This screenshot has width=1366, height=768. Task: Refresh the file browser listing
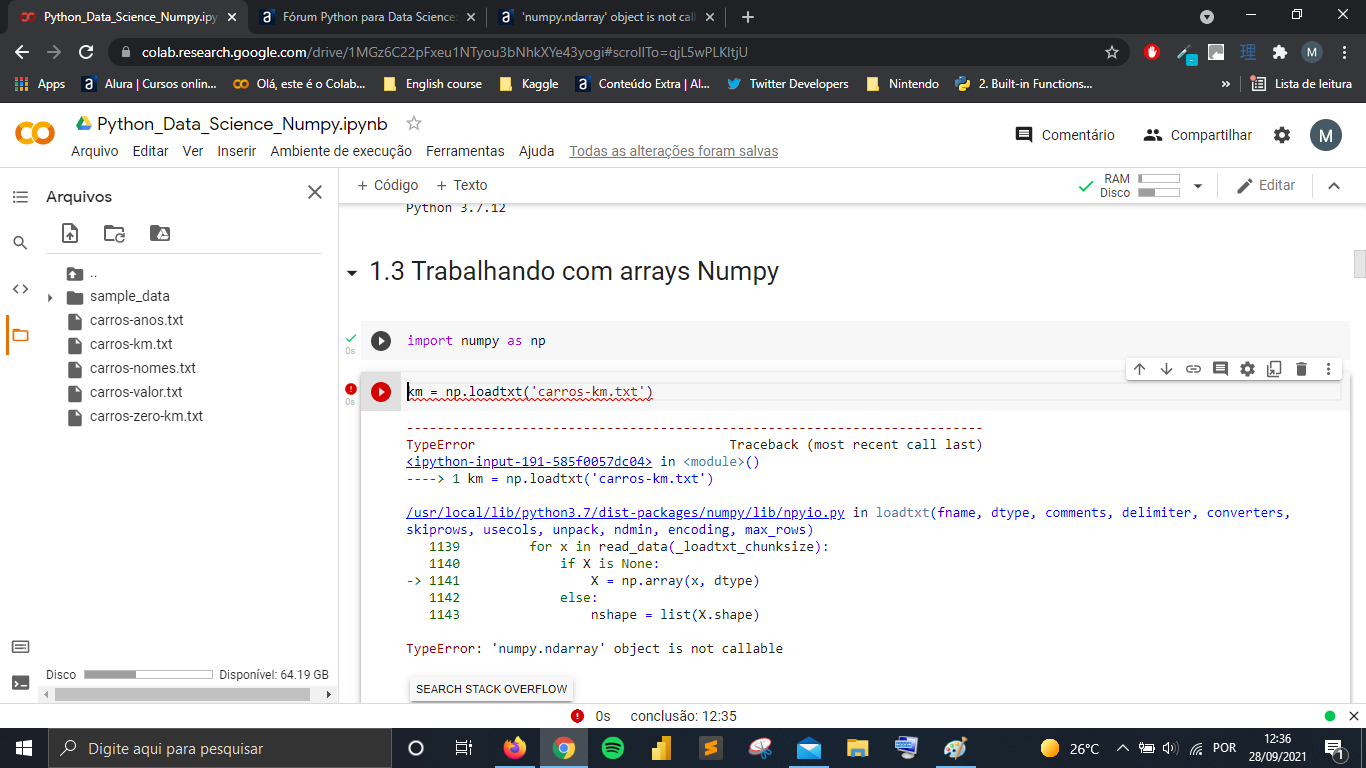click(115, 233)
